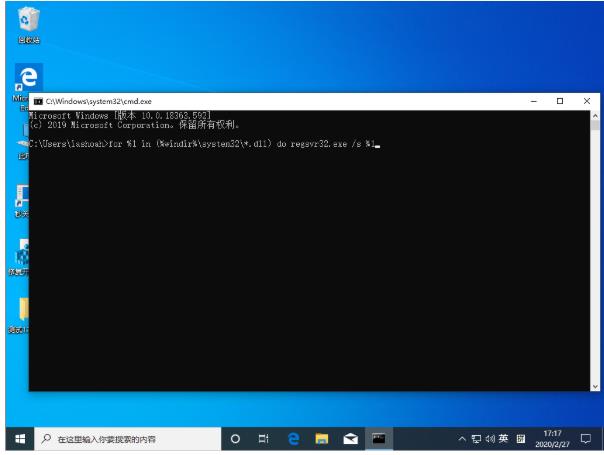Open the Windows Start menu
This screenshot has width=604, height=455.
tap(20, 438)
